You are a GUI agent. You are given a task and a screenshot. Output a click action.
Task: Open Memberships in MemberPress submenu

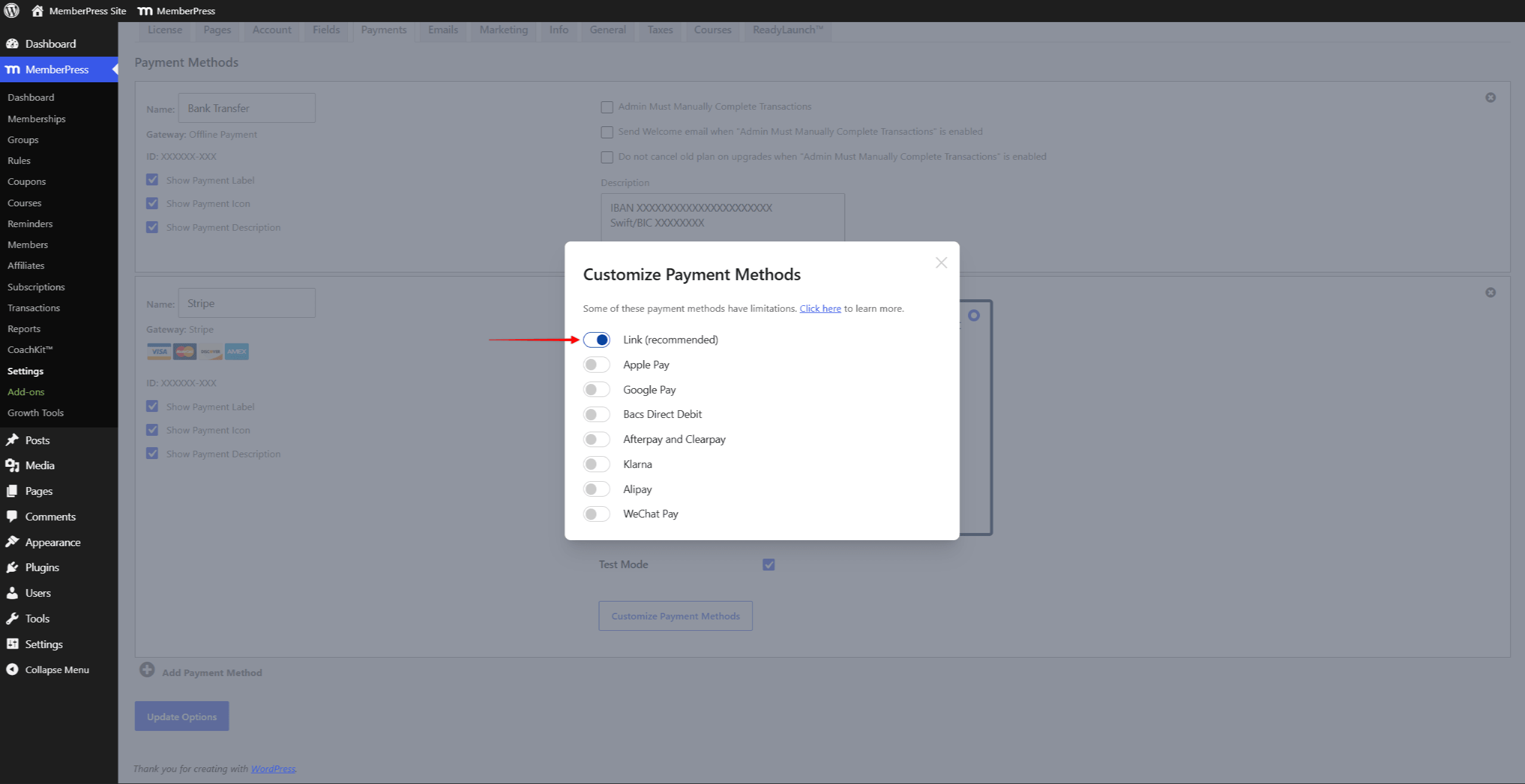36,119
